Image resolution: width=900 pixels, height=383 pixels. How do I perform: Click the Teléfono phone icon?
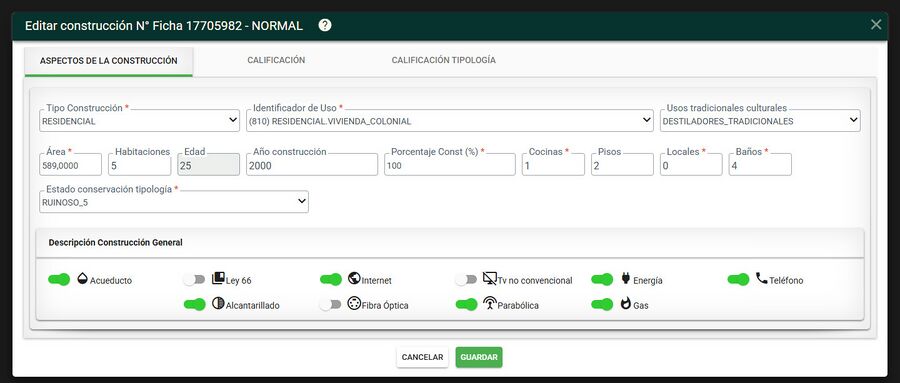click(761, 278)
